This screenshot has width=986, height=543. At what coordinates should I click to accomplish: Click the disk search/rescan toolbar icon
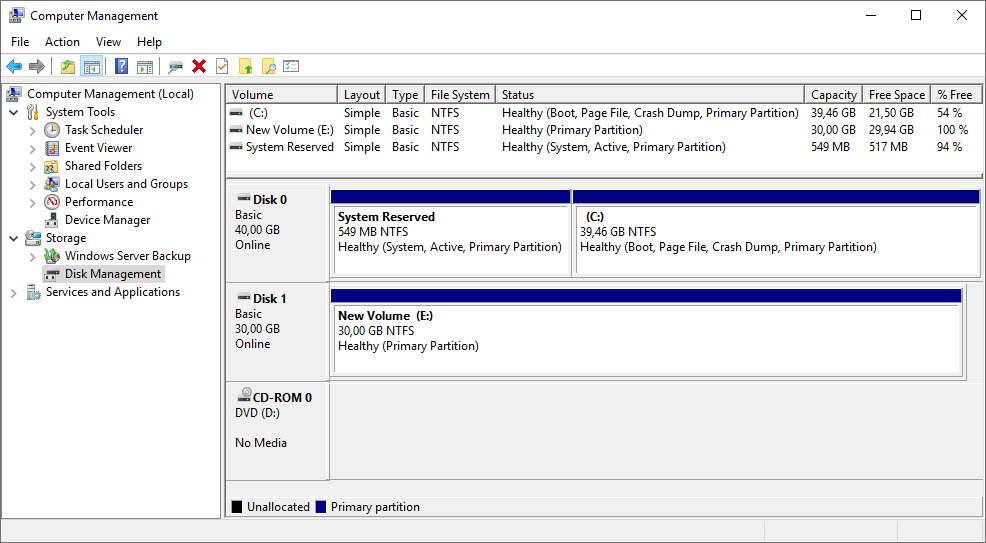click(175, 66)
